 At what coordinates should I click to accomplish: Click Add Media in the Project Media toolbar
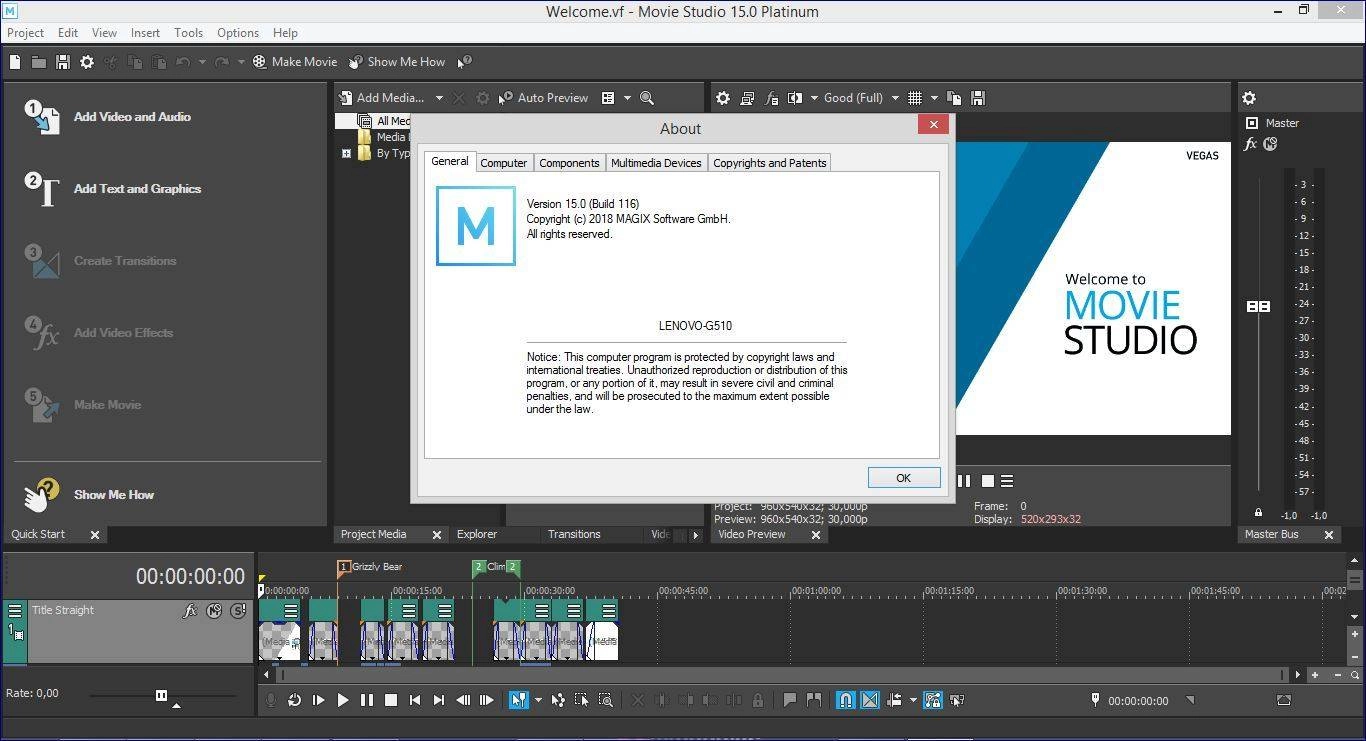(x=382, y=98)
